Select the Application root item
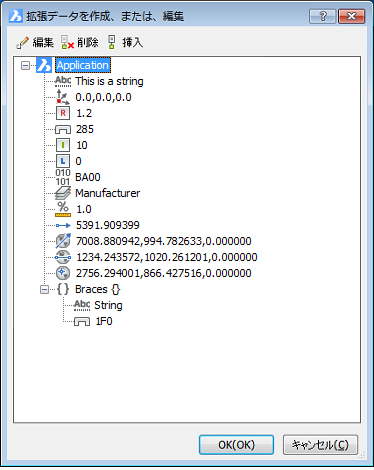The width and height of the screenshot is (374, 470). 83,65
